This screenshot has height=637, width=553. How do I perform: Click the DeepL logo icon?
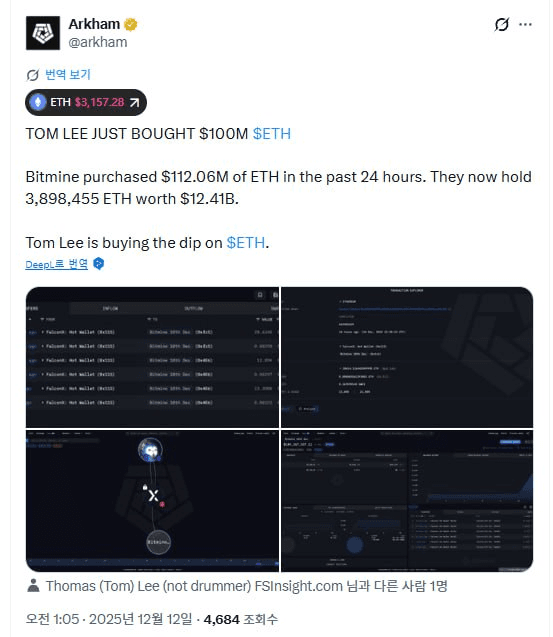[x=99, y=264]
